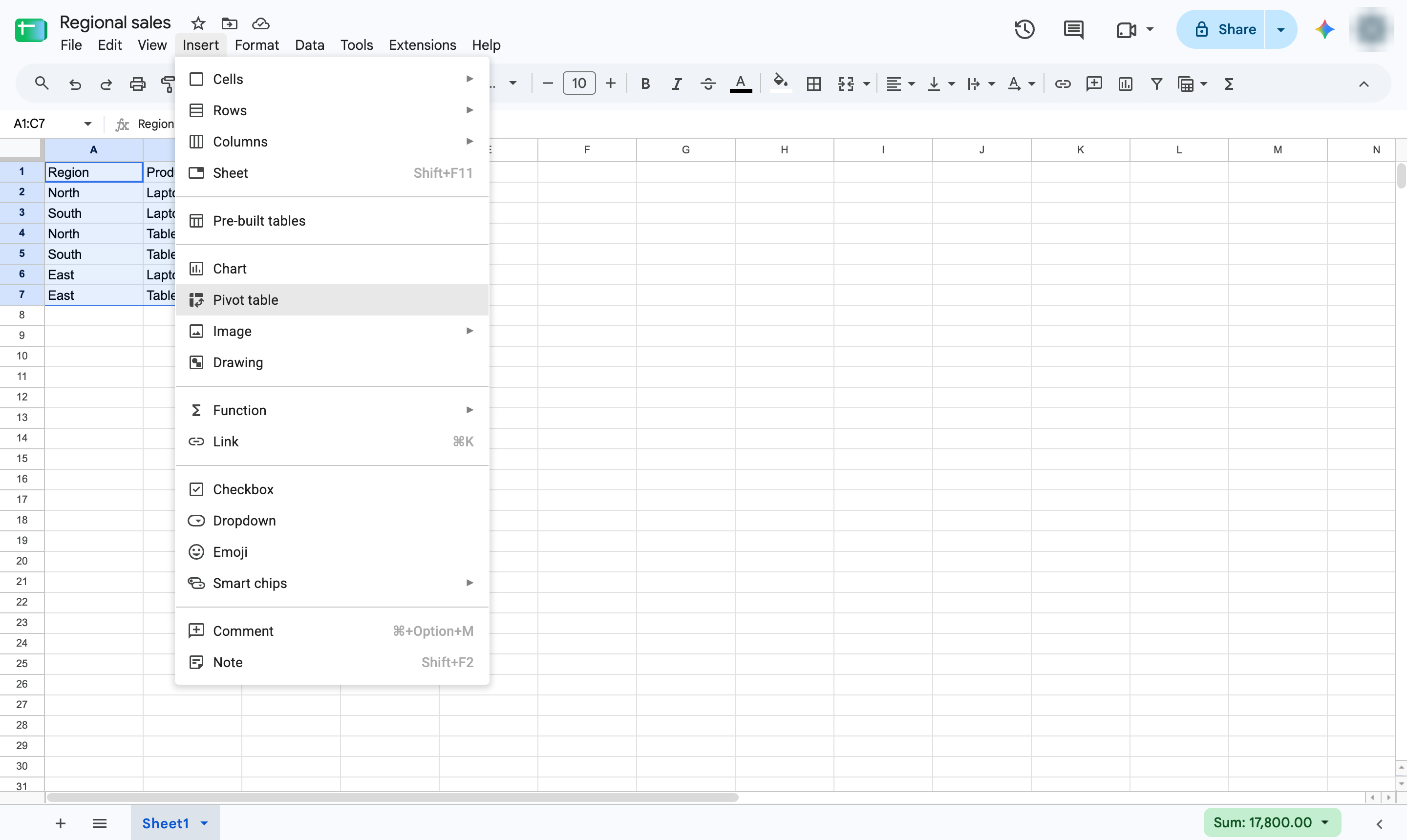Star the Regional sales document

197,23
